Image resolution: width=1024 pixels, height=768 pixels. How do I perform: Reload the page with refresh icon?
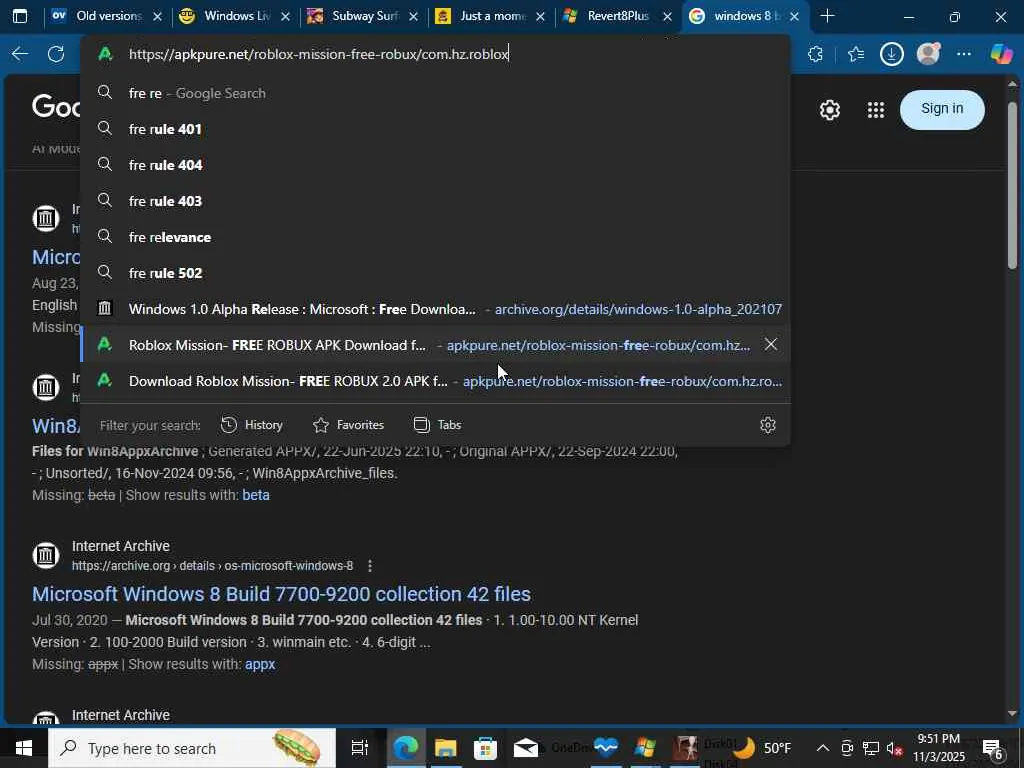(56, 54)
